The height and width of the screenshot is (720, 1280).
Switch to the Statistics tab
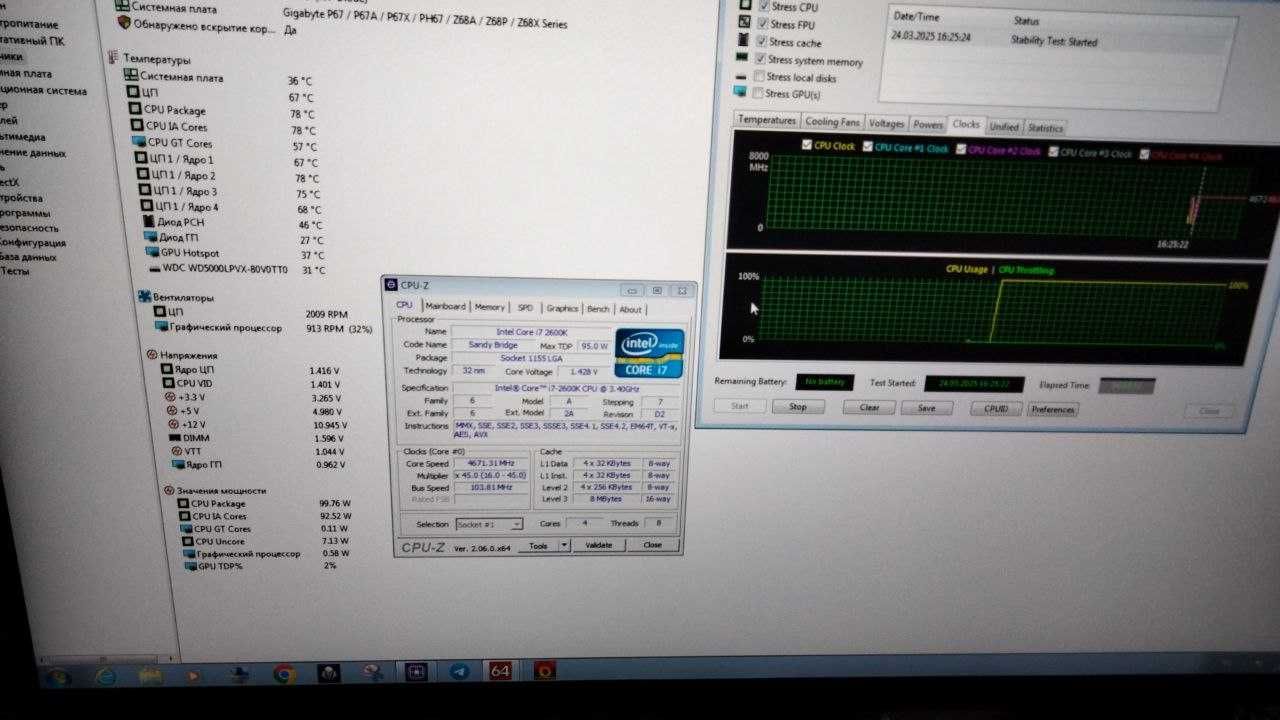(1045, 128)
